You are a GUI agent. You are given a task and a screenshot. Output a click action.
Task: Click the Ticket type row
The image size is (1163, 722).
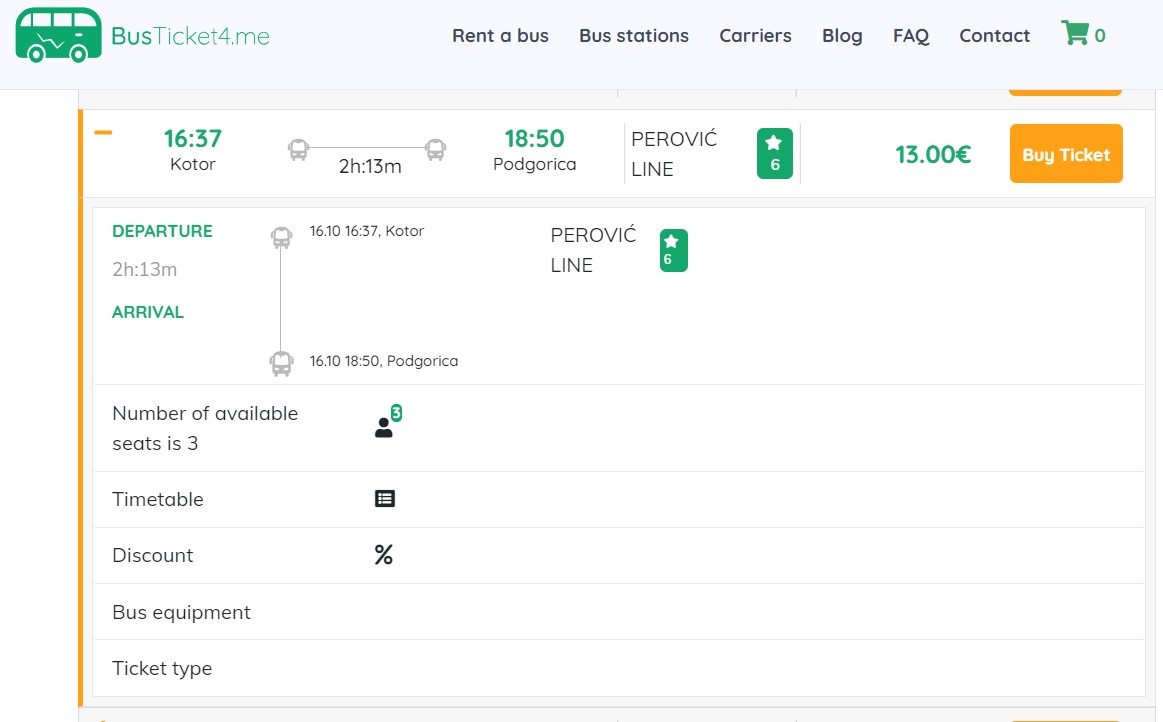click(618, 668)
